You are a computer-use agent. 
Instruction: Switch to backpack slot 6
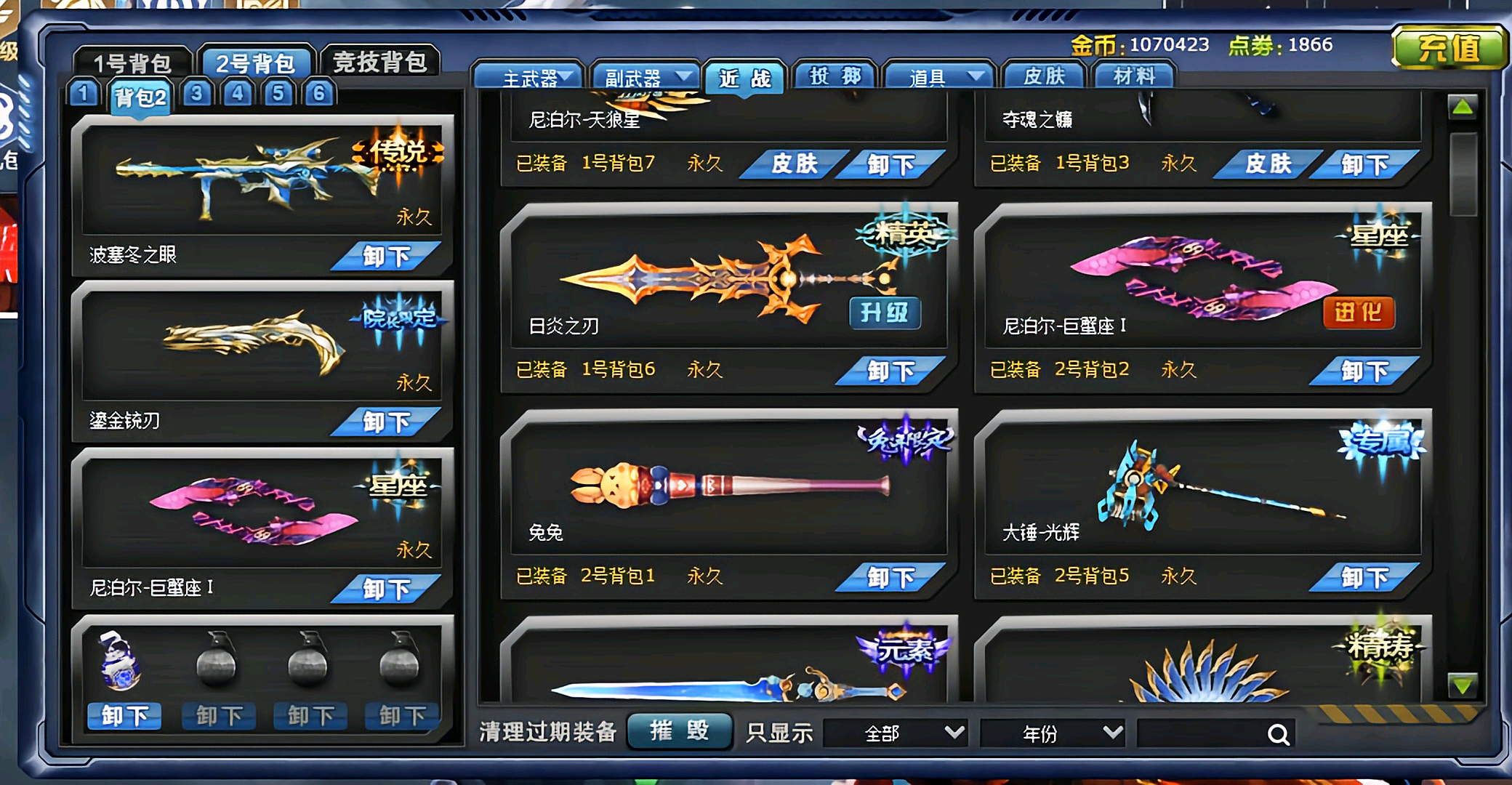tap(318, 94)
